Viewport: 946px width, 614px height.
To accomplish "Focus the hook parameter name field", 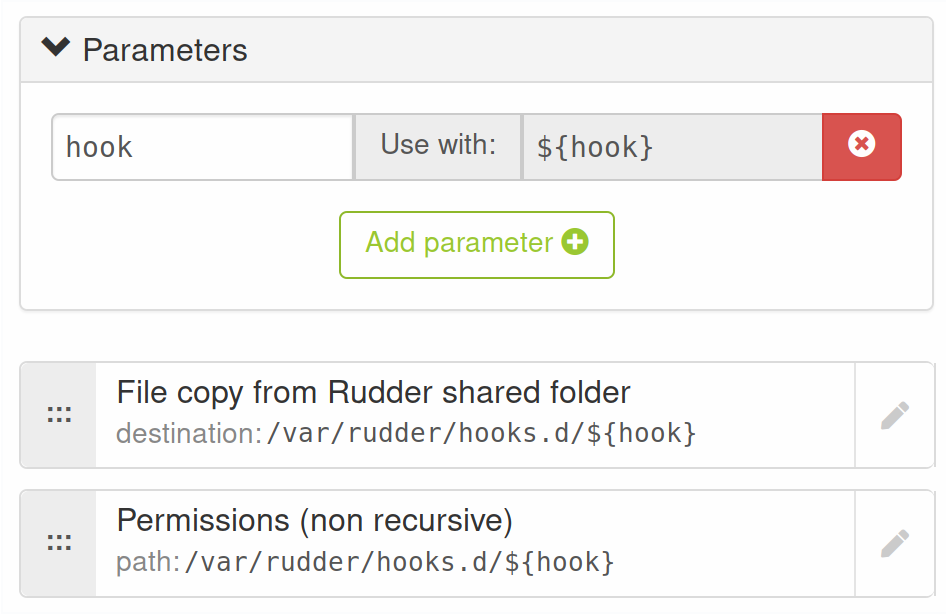I will (x=203, y=147).
